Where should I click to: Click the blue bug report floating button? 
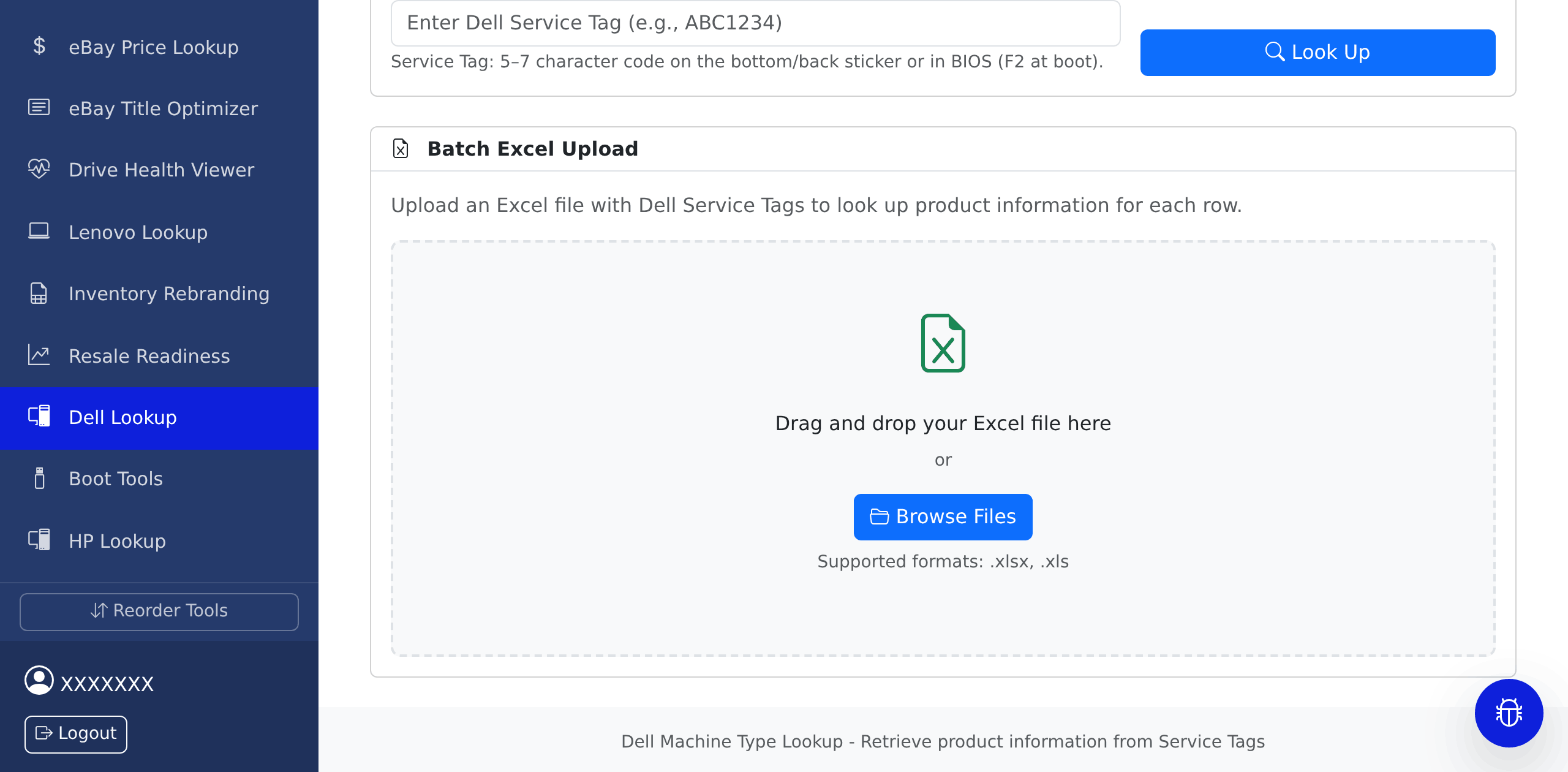[1509, 713]
